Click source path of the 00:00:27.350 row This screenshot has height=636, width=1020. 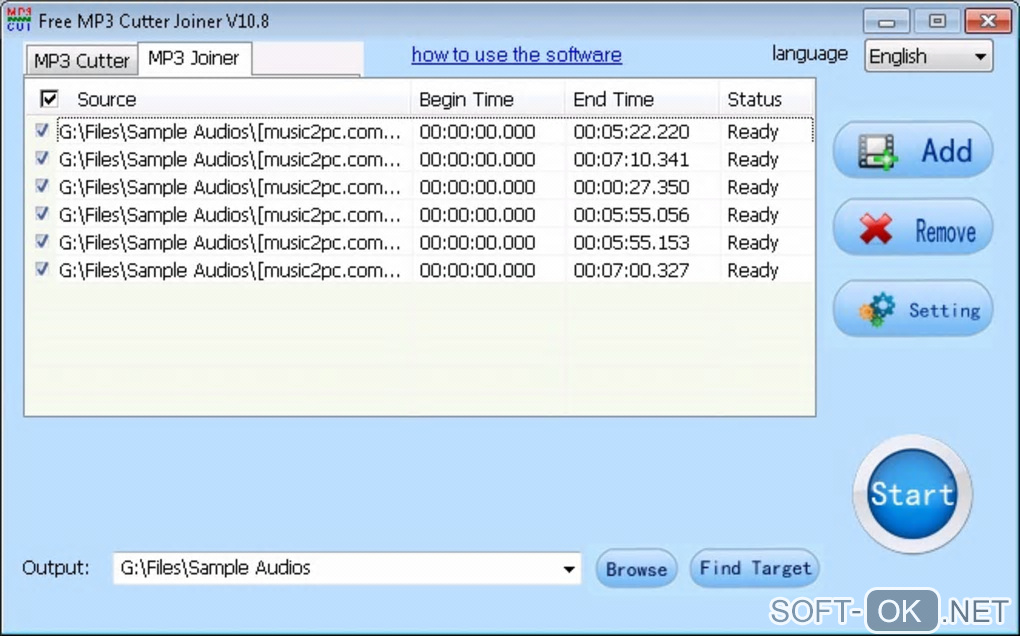tap(230, 187)
